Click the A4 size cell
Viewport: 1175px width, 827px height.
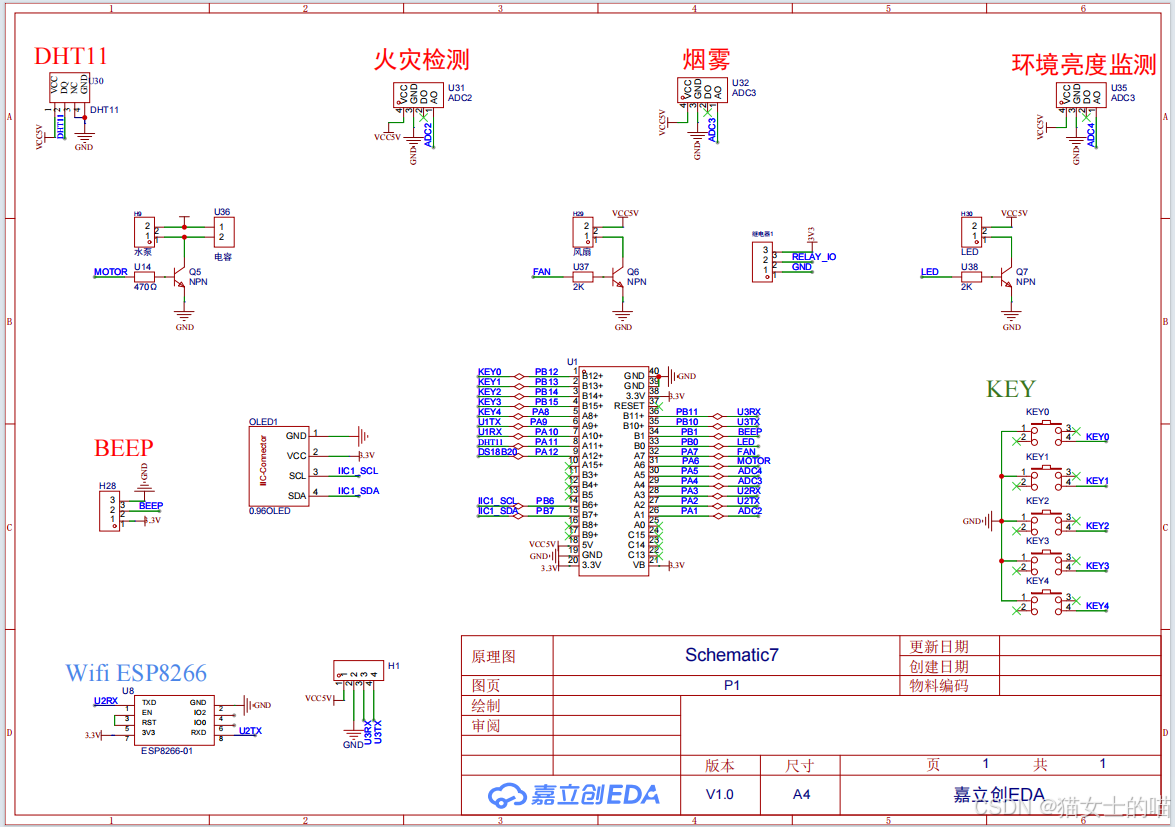click(x=801, y=794)
